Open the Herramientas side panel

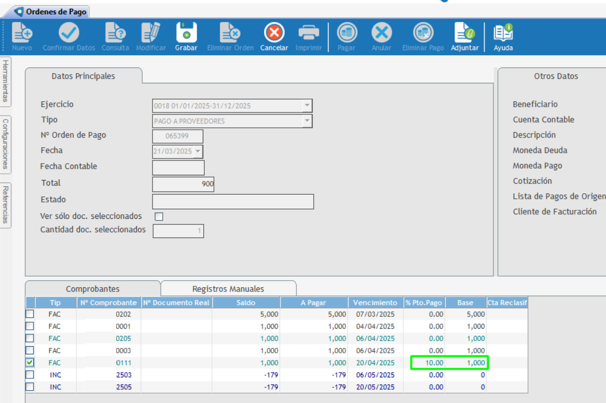(6, 82)
